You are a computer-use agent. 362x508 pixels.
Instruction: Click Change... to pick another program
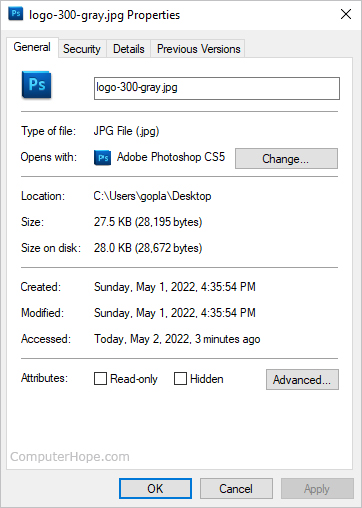click(x=286, y=159)
